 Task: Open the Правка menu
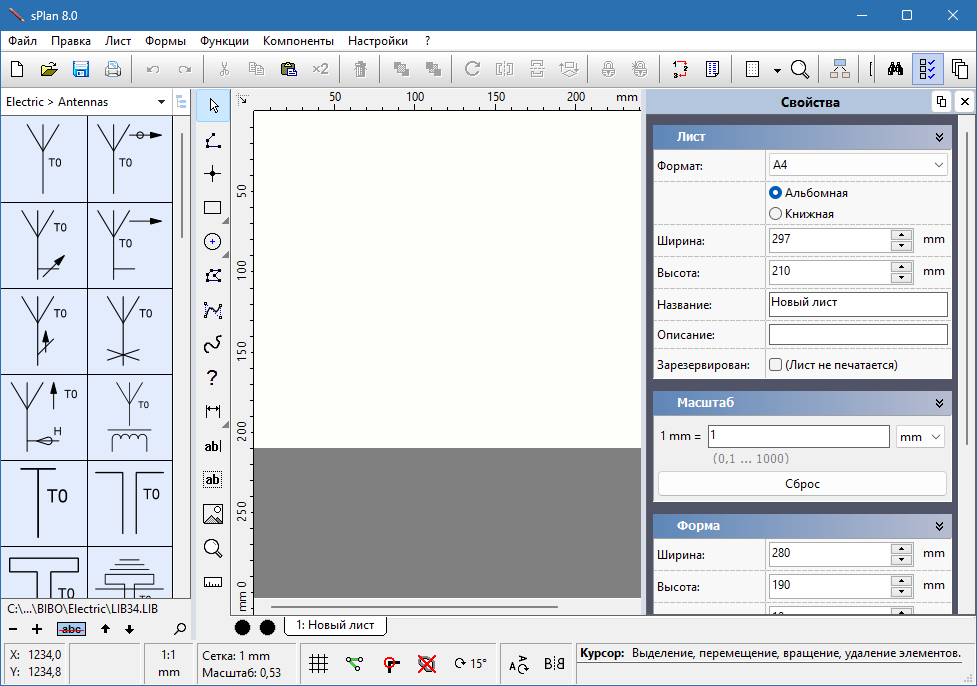point(70,41)
